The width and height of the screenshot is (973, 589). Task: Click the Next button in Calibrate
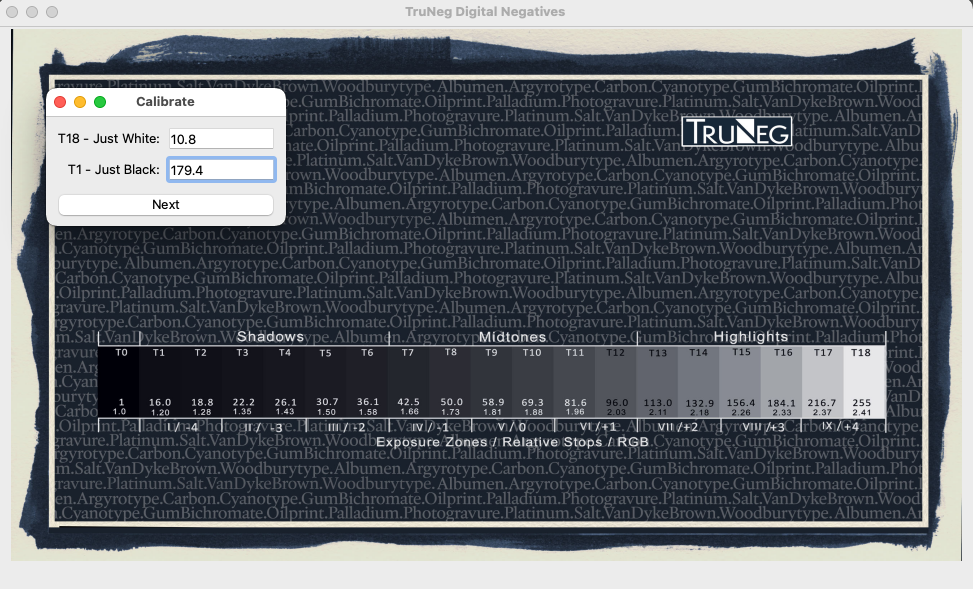click(166, 205)
